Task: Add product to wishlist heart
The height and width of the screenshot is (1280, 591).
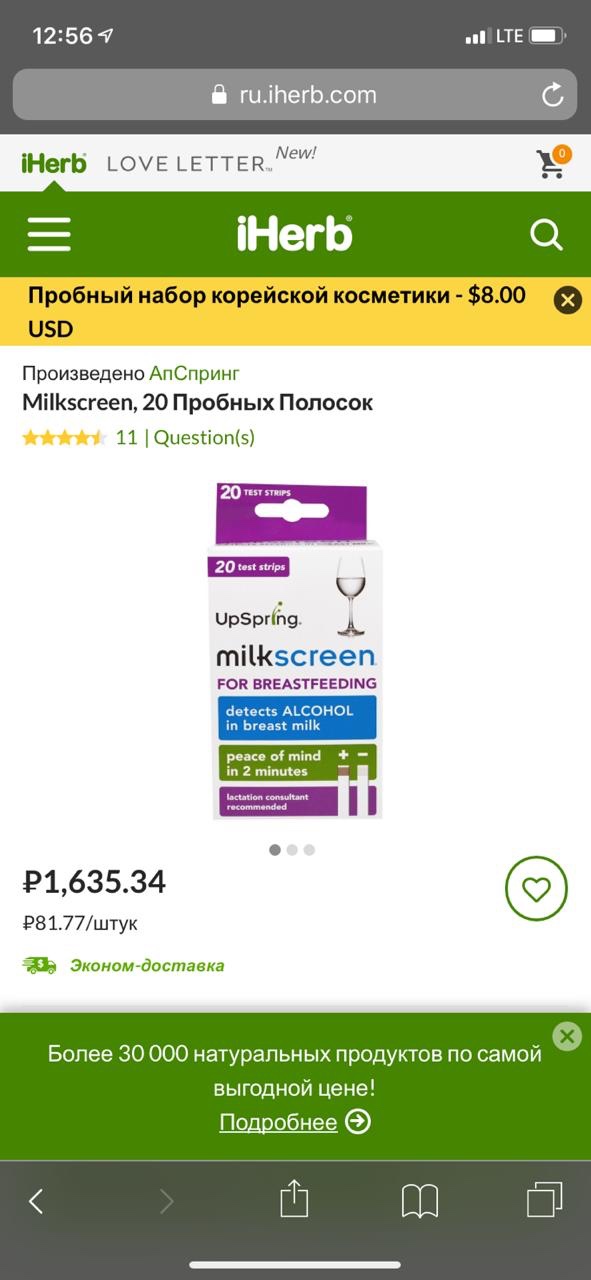Action: click(536, 888)
